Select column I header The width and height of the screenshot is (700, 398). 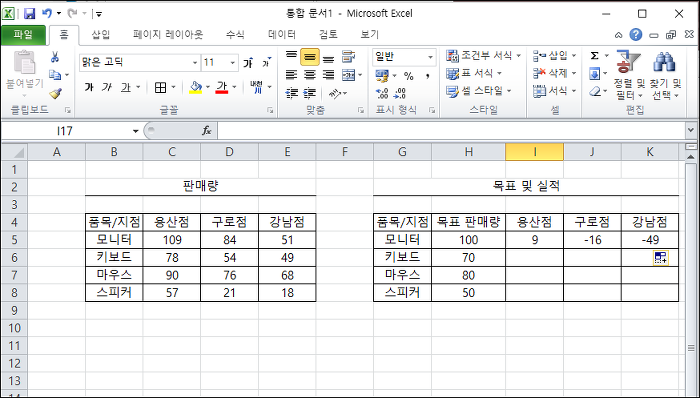534,152
